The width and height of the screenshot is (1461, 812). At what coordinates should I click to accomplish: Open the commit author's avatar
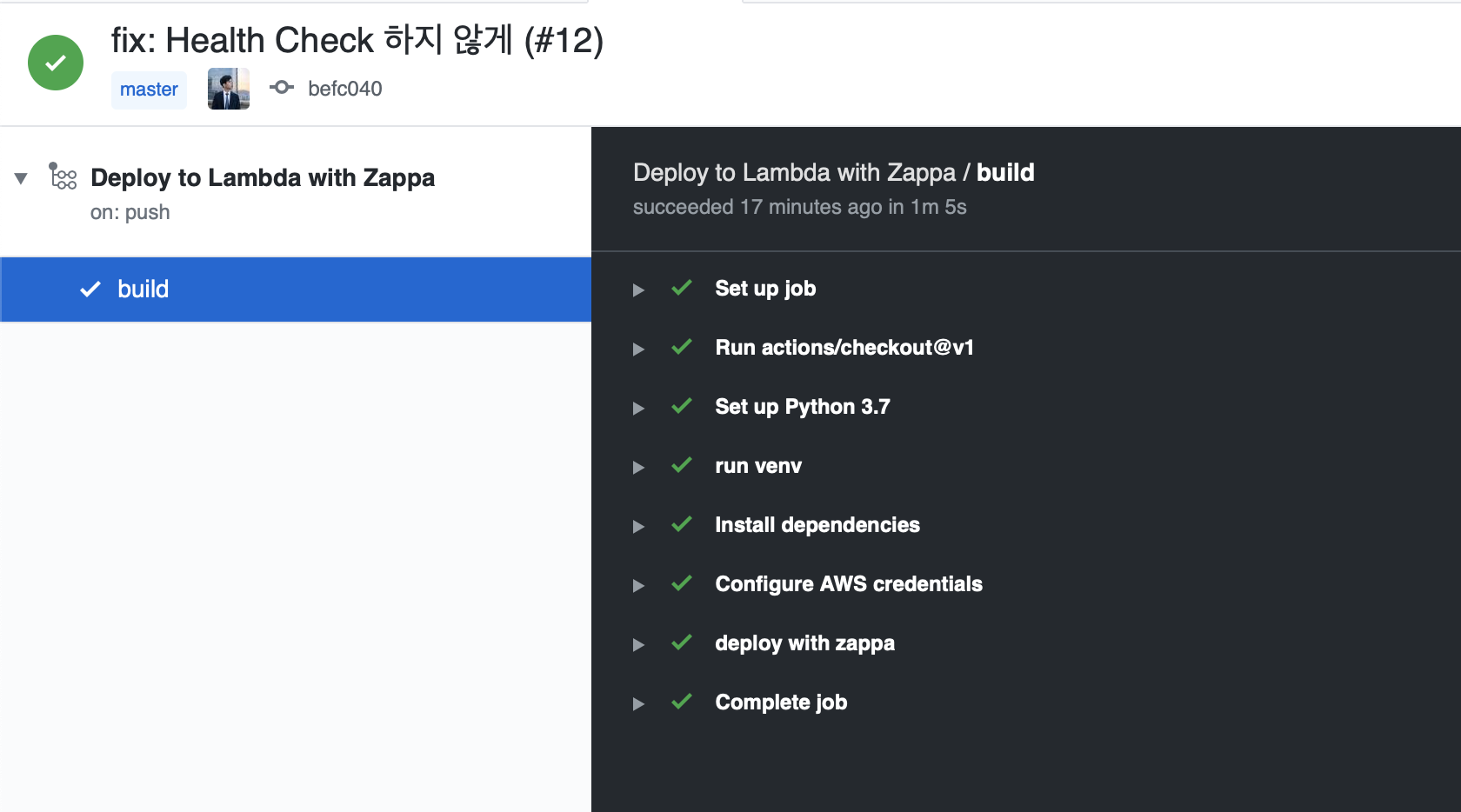(x=229, y=89)
